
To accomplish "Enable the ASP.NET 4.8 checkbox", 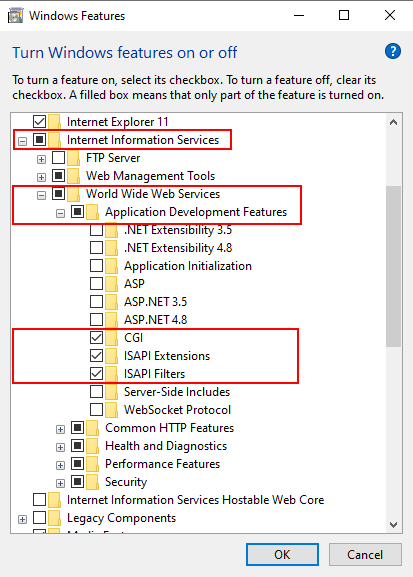I will 96,319.
